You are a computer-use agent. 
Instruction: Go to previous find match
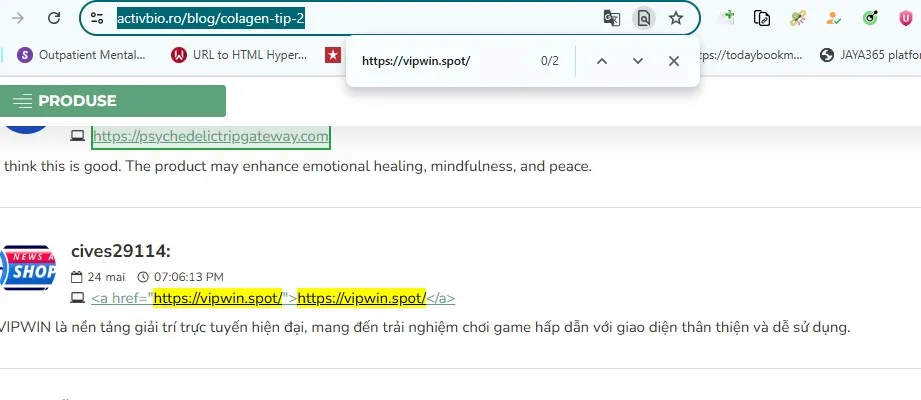point(601,61)
